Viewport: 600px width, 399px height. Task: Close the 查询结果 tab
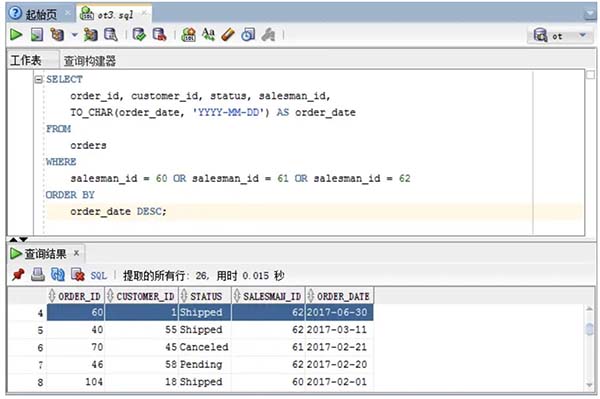pos(76,253)
